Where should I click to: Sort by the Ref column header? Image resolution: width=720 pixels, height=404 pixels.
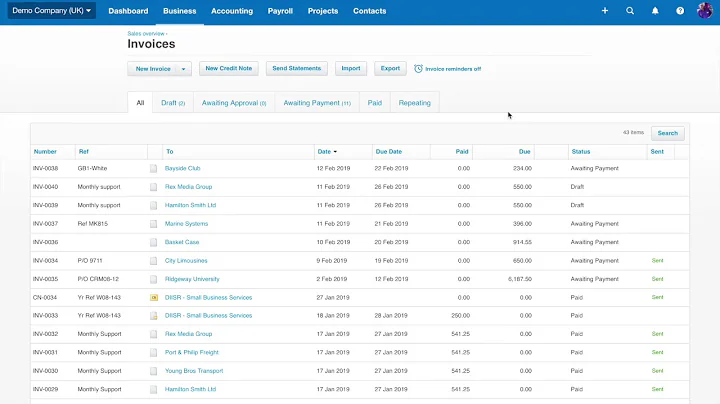[84, 152]
